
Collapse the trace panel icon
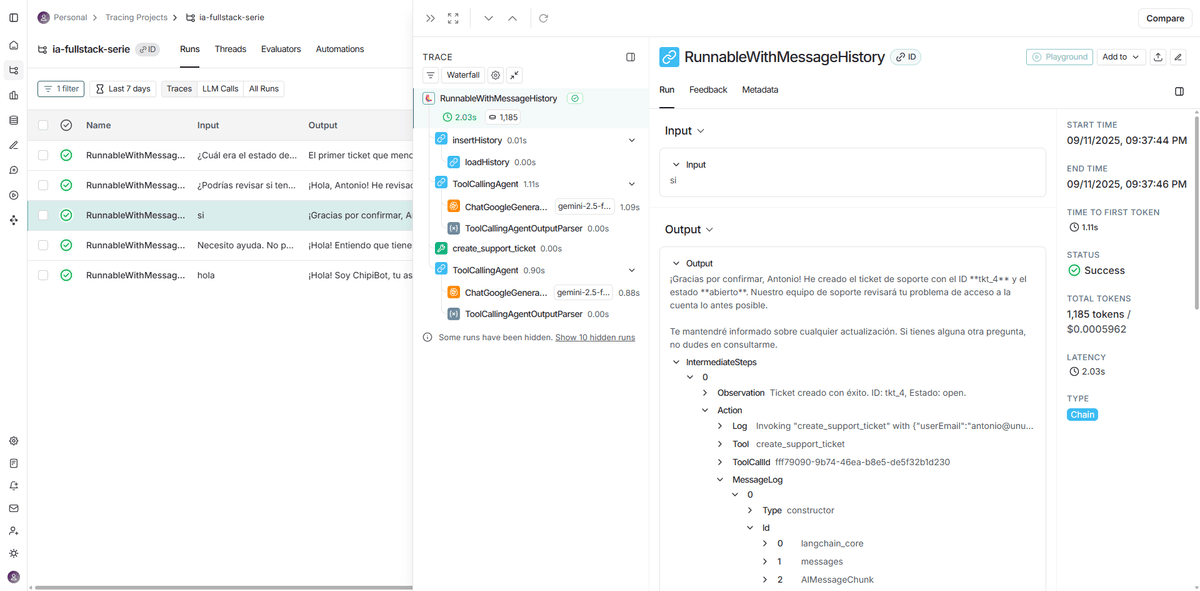coord(630,57)
